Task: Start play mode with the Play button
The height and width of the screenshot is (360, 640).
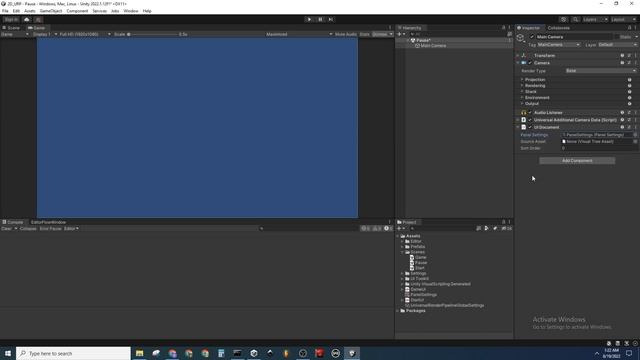Action: click(309, 19)
